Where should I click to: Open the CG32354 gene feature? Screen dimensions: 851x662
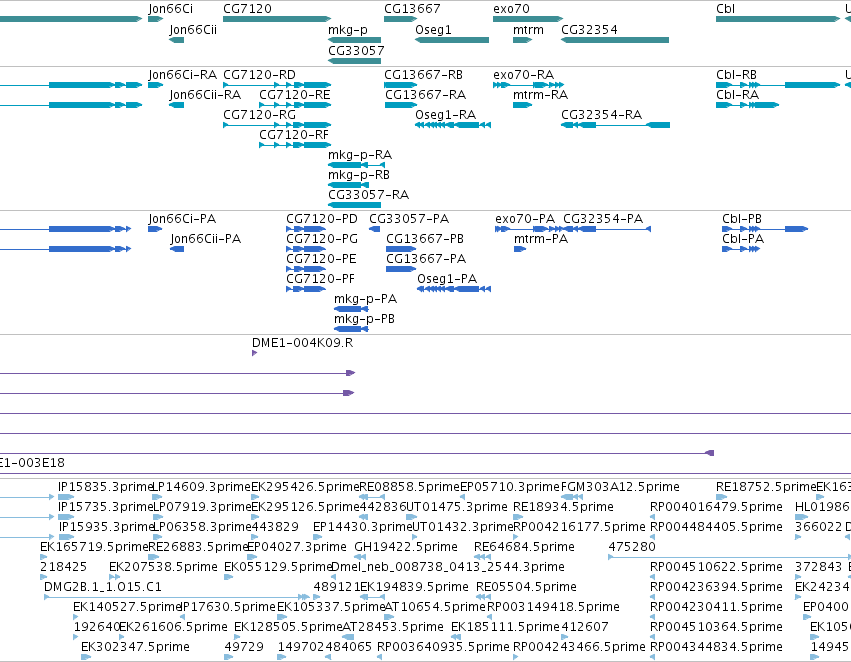tap(615, 40)
